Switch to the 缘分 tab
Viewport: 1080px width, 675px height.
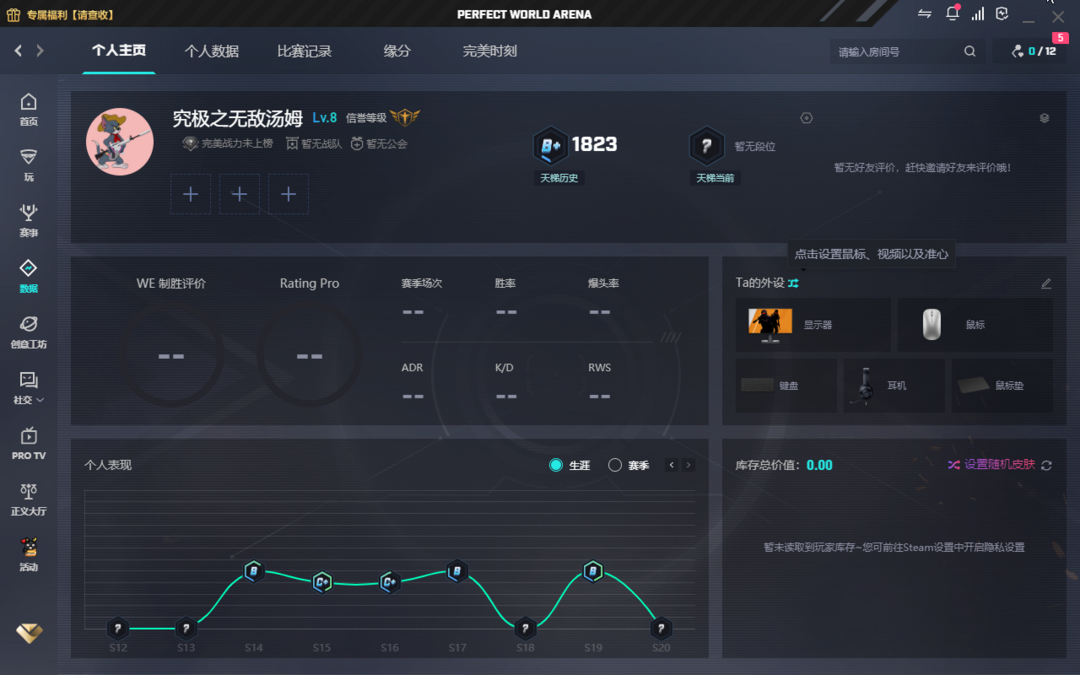397,51
